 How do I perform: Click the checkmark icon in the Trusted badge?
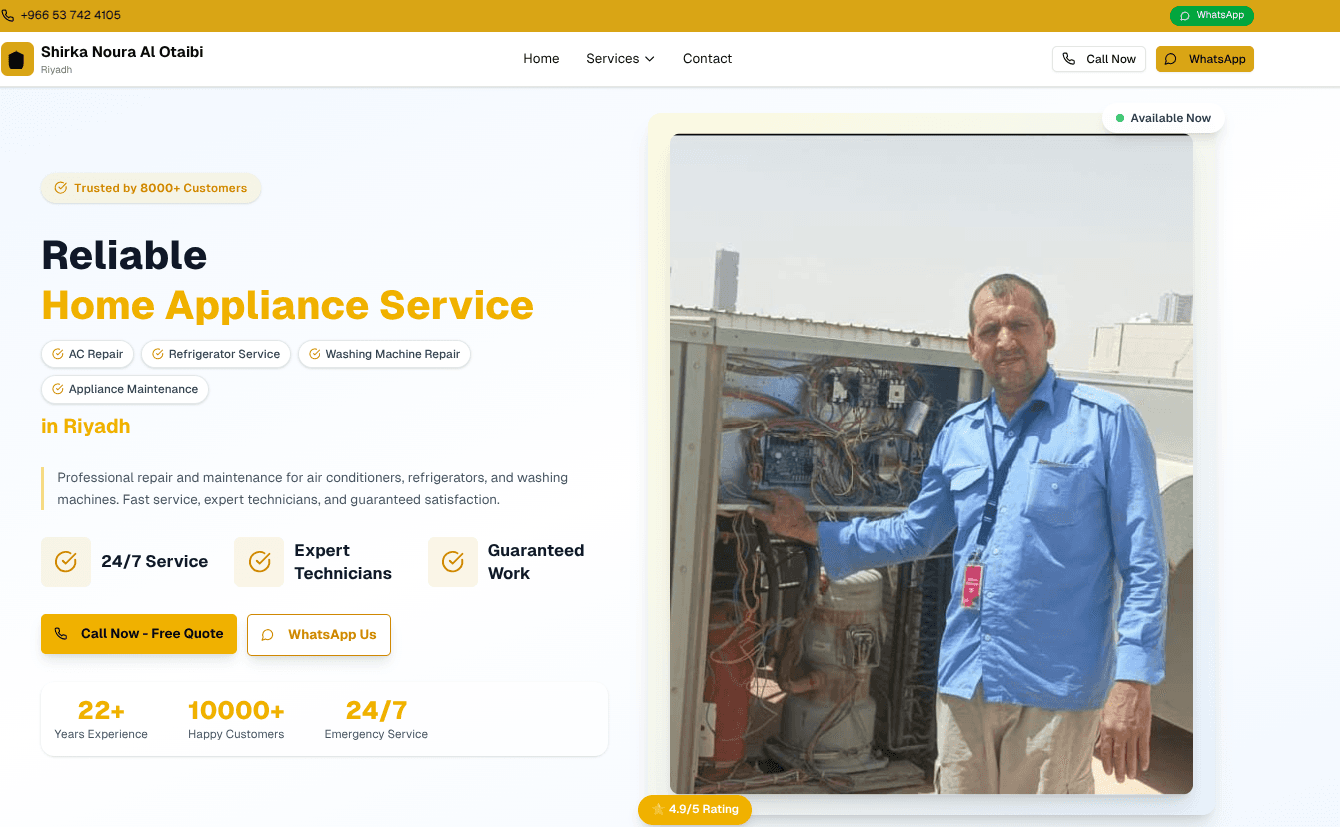[x=59, y=188]
